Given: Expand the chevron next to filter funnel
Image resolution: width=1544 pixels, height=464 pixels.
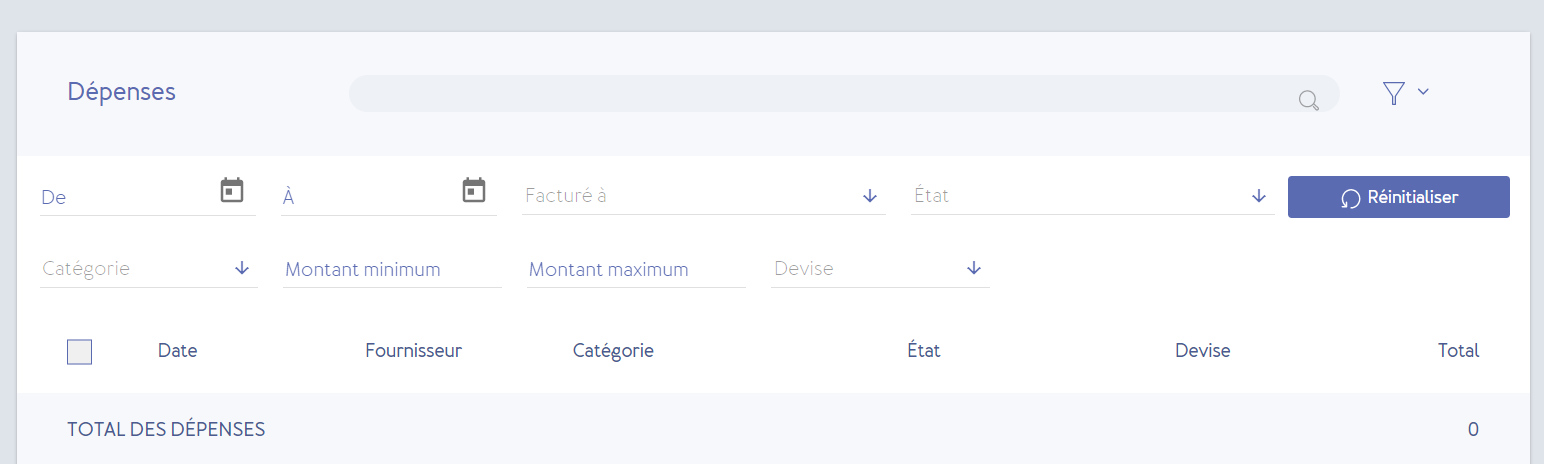Looking at the screenshot, I should (1423, 92).
